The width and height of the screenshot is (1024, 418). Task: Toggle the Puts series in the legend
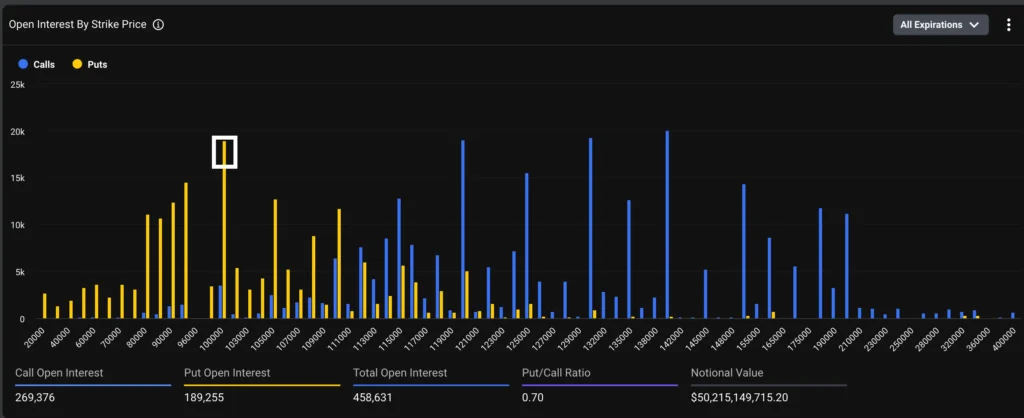click(96, 64)
